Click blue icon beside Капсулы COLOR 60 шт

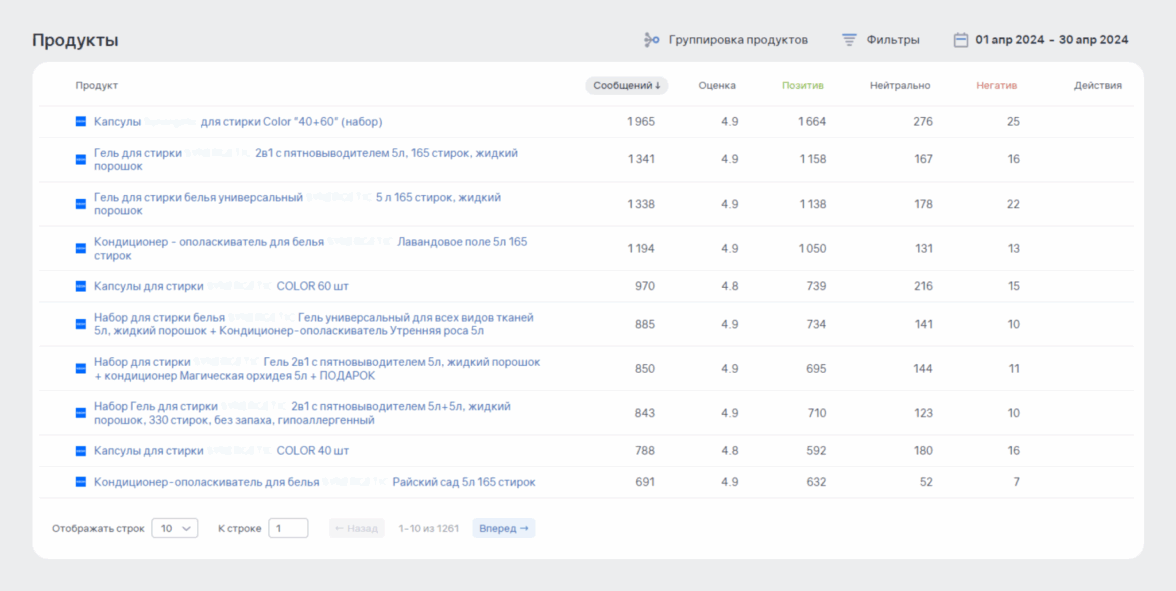coord(81,286)
